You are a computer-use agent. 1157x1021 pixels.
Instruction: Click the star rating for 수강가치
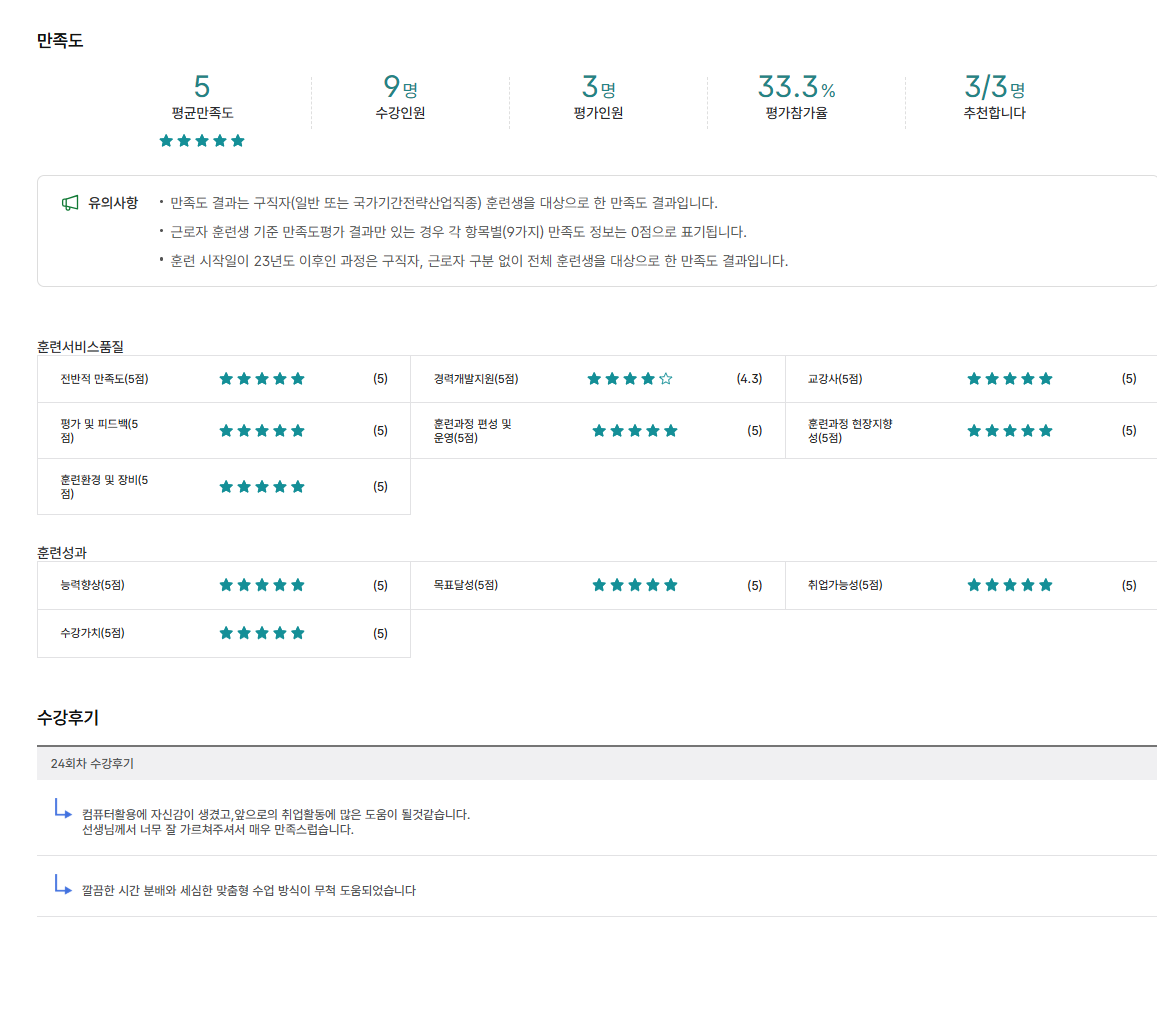click(262, 633)
